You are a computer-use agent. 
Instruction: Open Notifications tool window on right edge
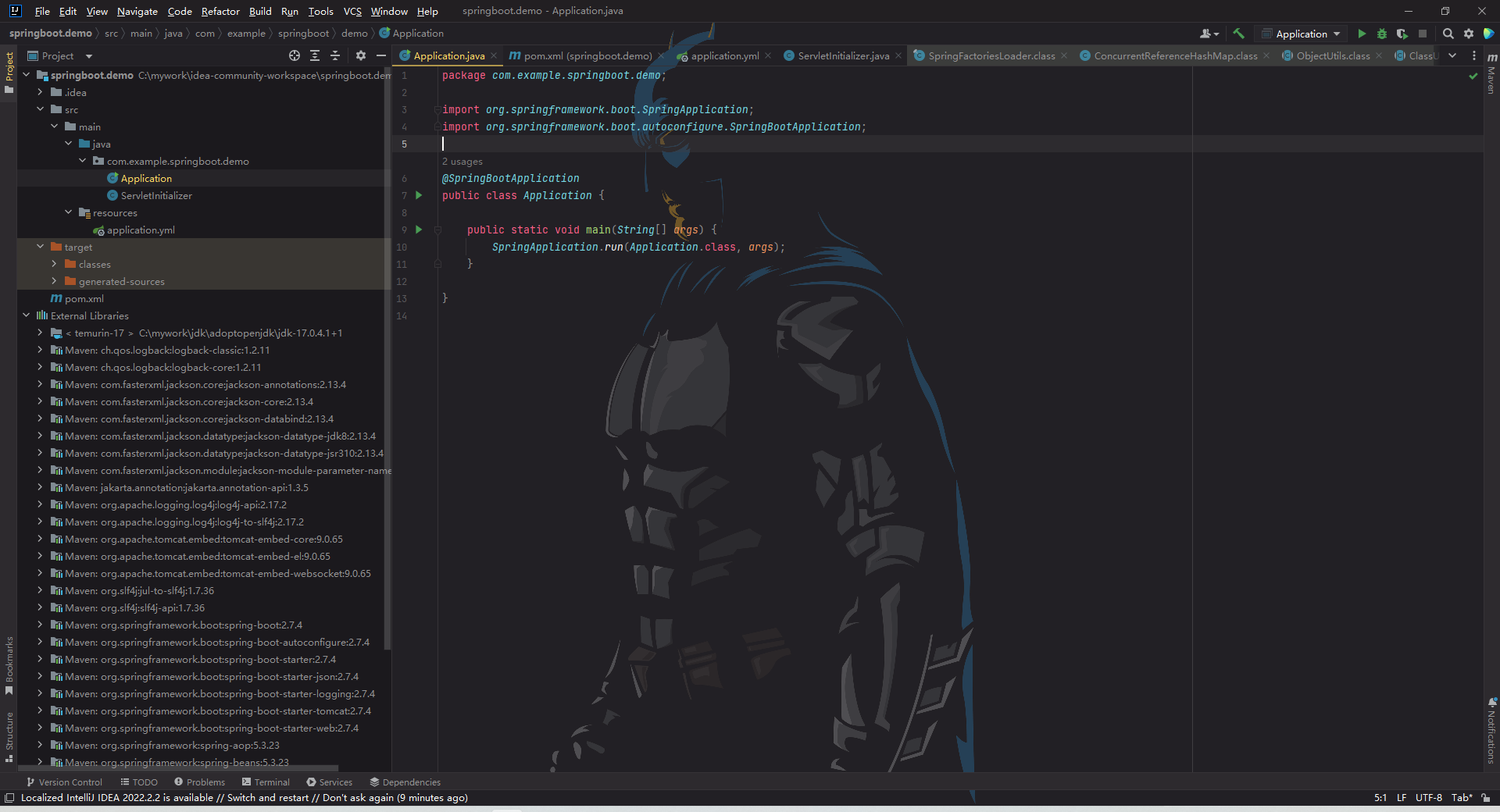point(1491,731)
